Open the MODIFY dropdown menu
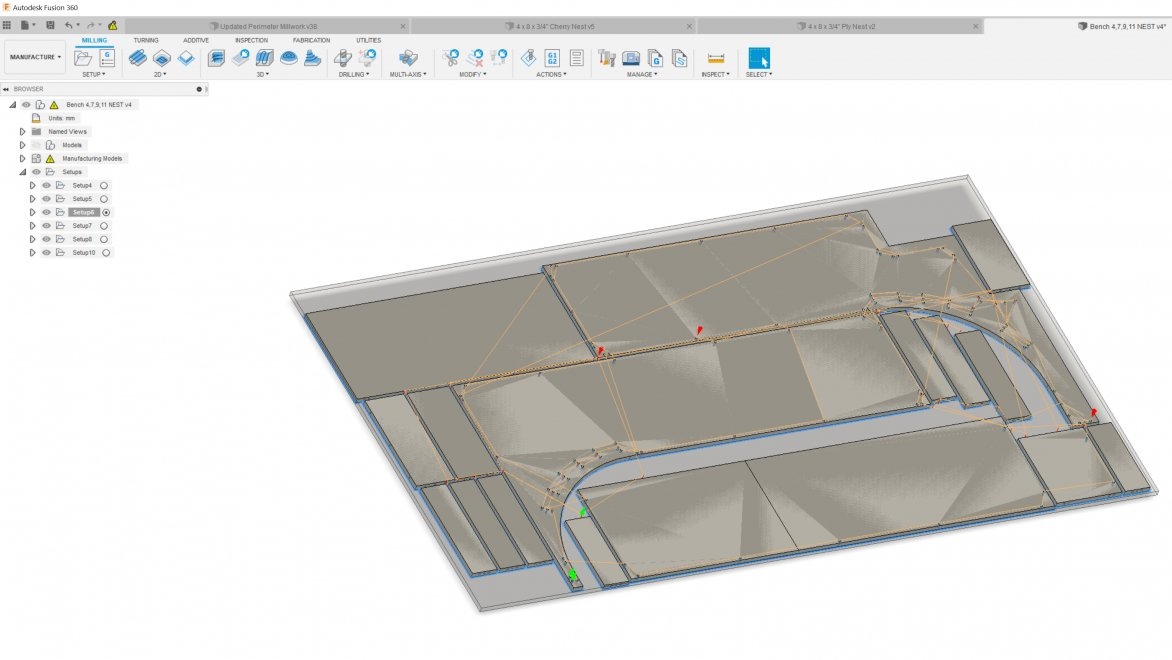 [472, 75]
